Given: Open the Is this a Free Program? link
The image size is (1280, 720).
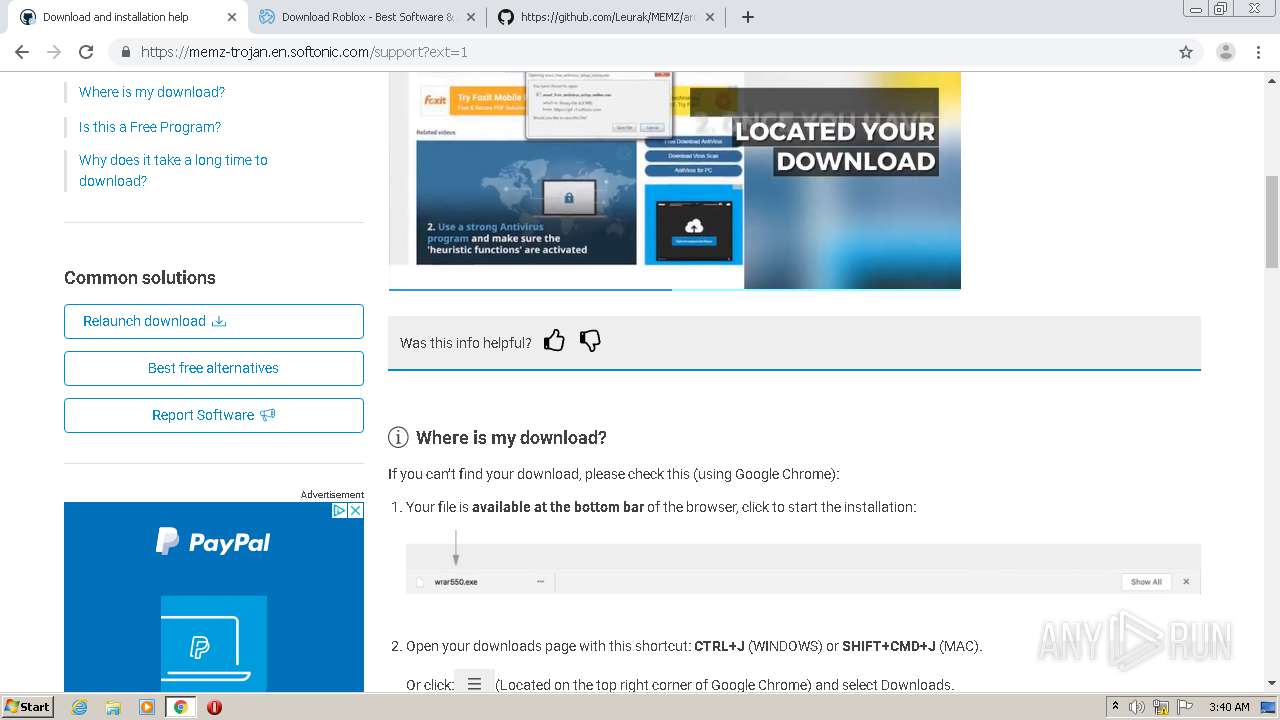Looking at the screenshot, I should tap(150, 127).
